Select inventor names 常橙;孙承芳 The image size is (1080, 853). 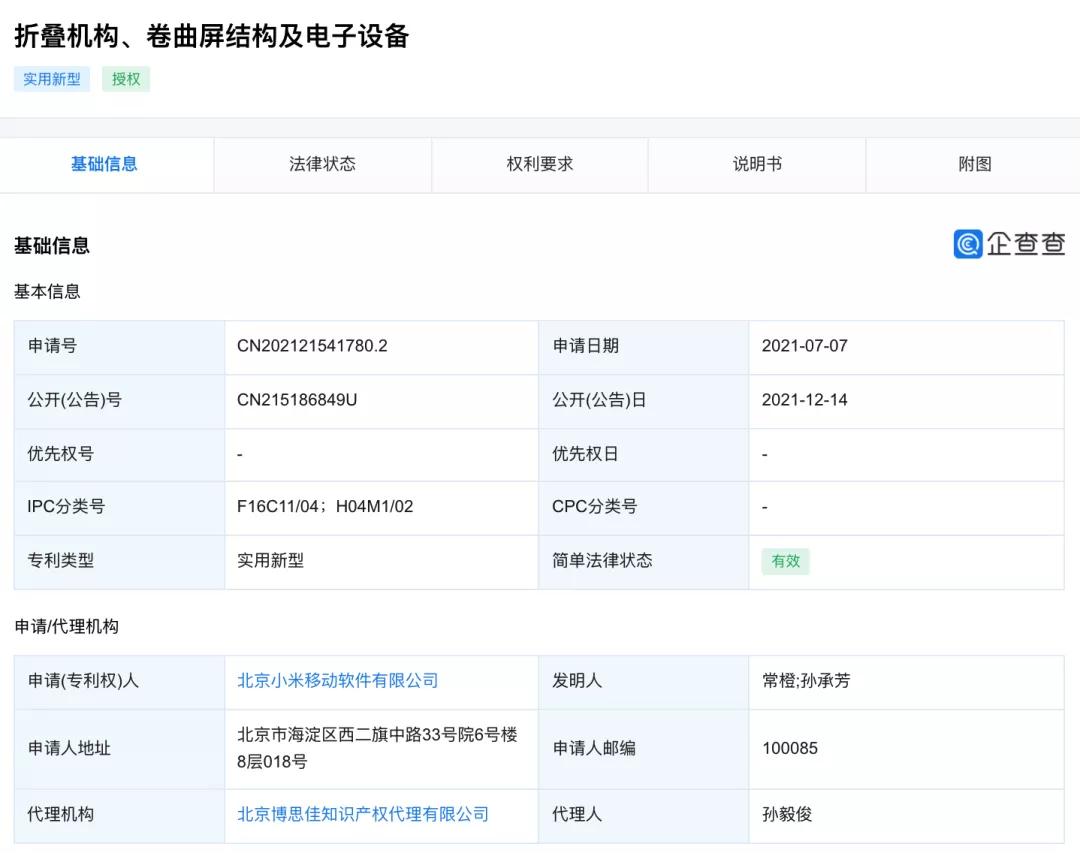pyautogui.click(x=806, y=681)
